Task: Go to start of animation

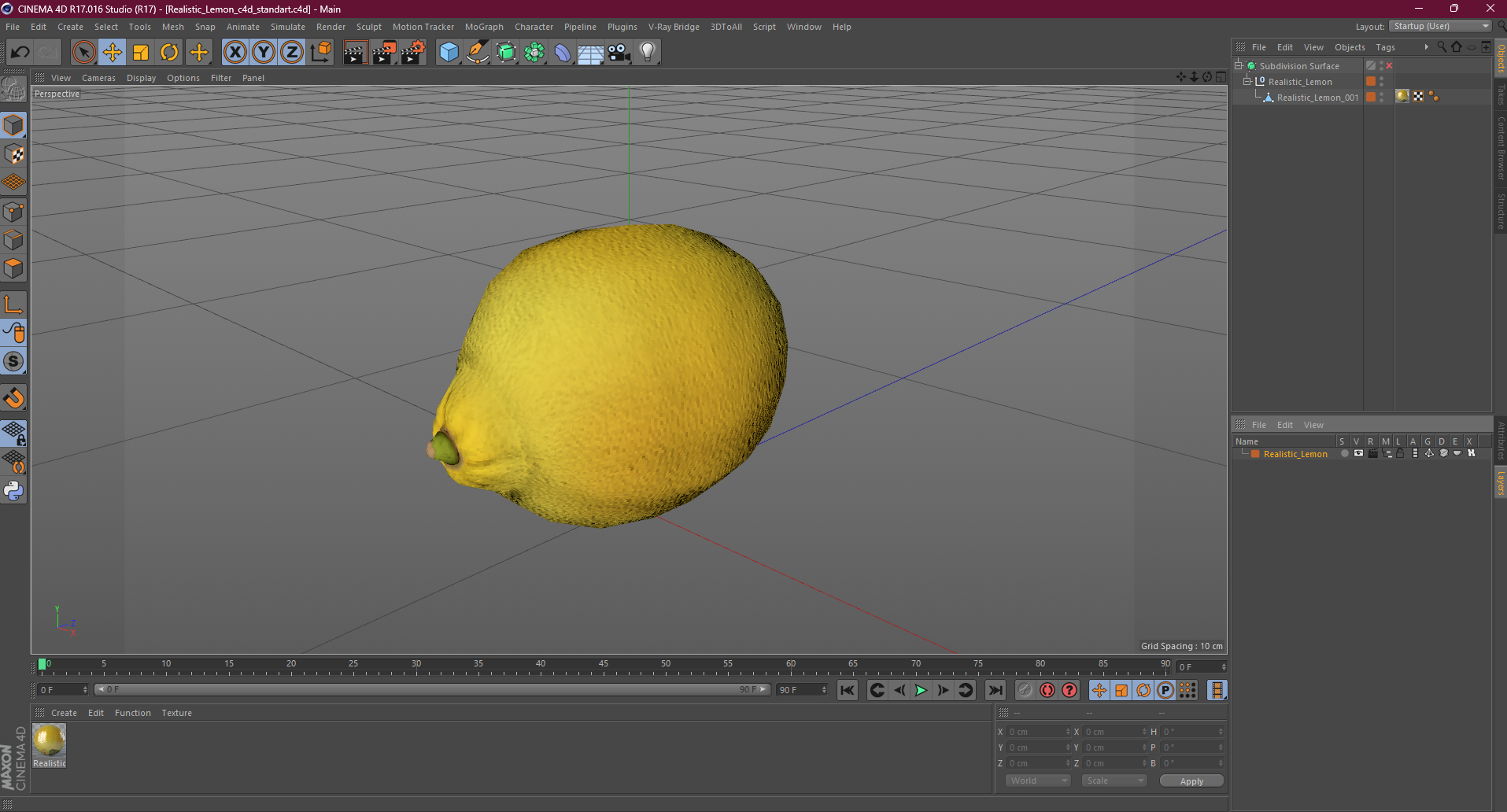Action: coord(848,690)
